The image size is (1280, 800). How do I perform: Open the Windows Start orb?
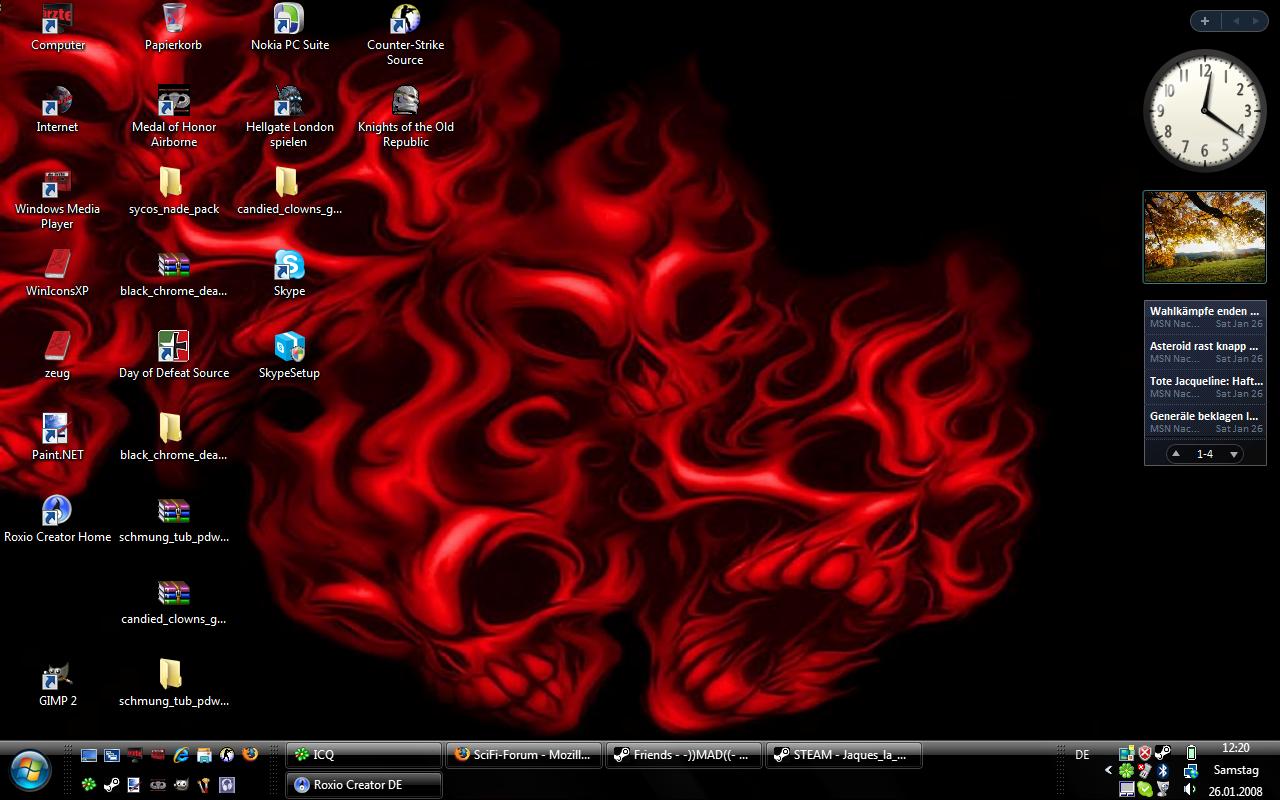30,770
